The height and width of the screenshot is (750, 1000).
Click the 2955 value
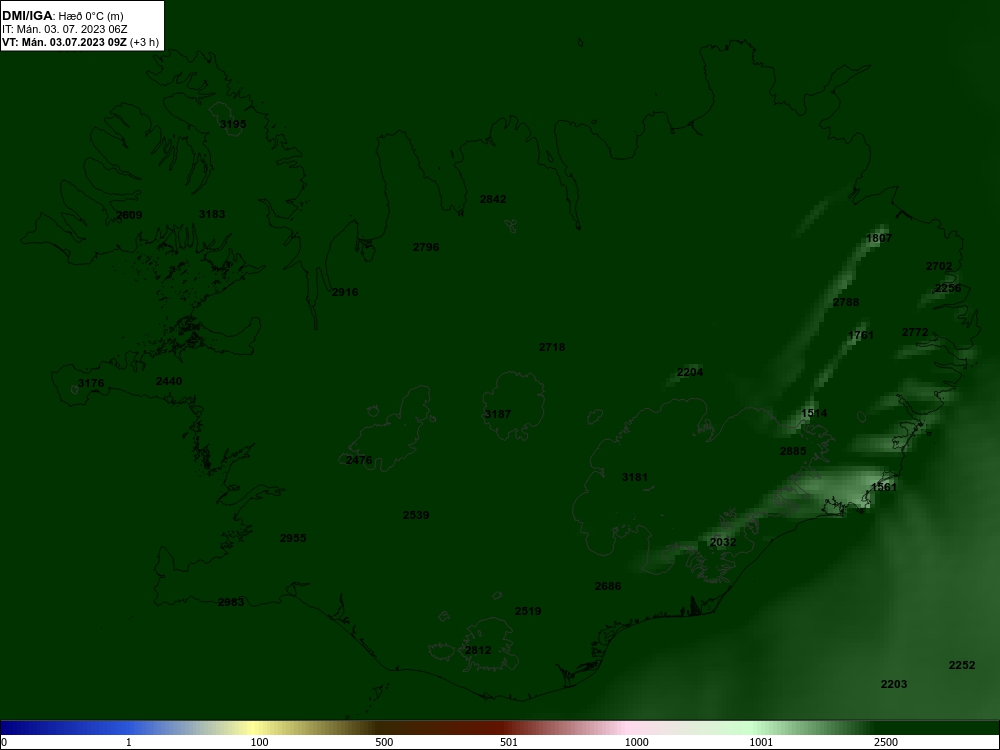(293, 538)
